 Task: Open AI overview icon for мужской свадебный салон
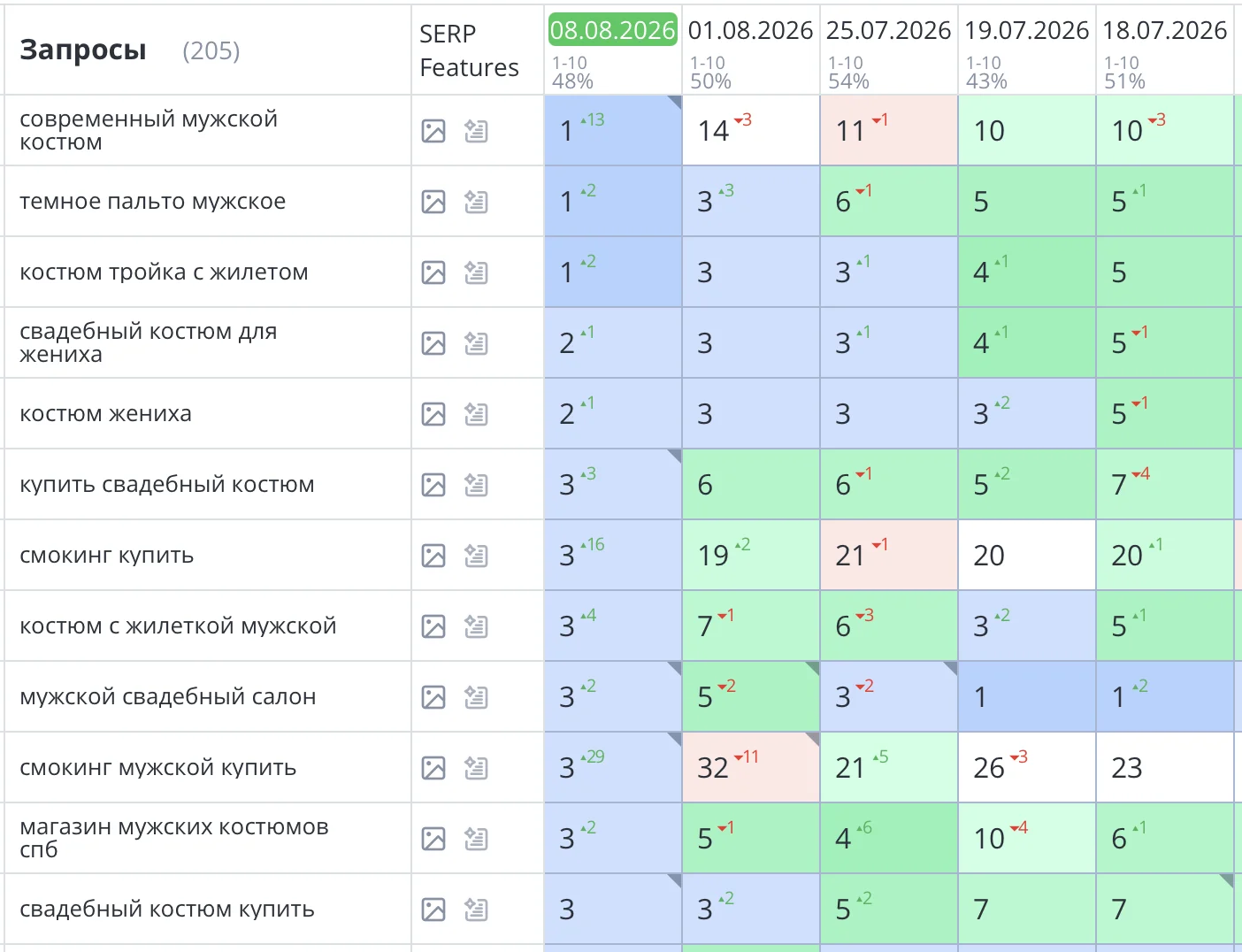click(476, 697)
